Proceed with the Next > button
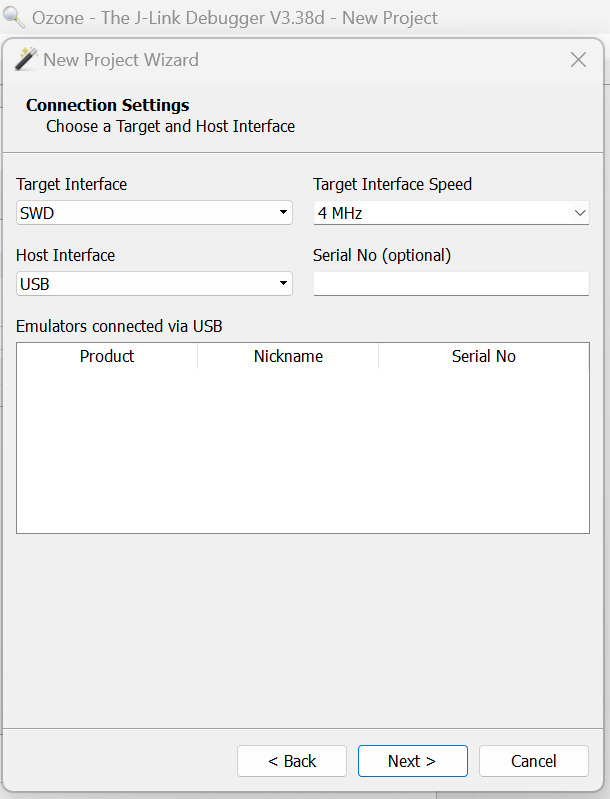The height and width of the screenshot is (799, 610). pos(412,761)
